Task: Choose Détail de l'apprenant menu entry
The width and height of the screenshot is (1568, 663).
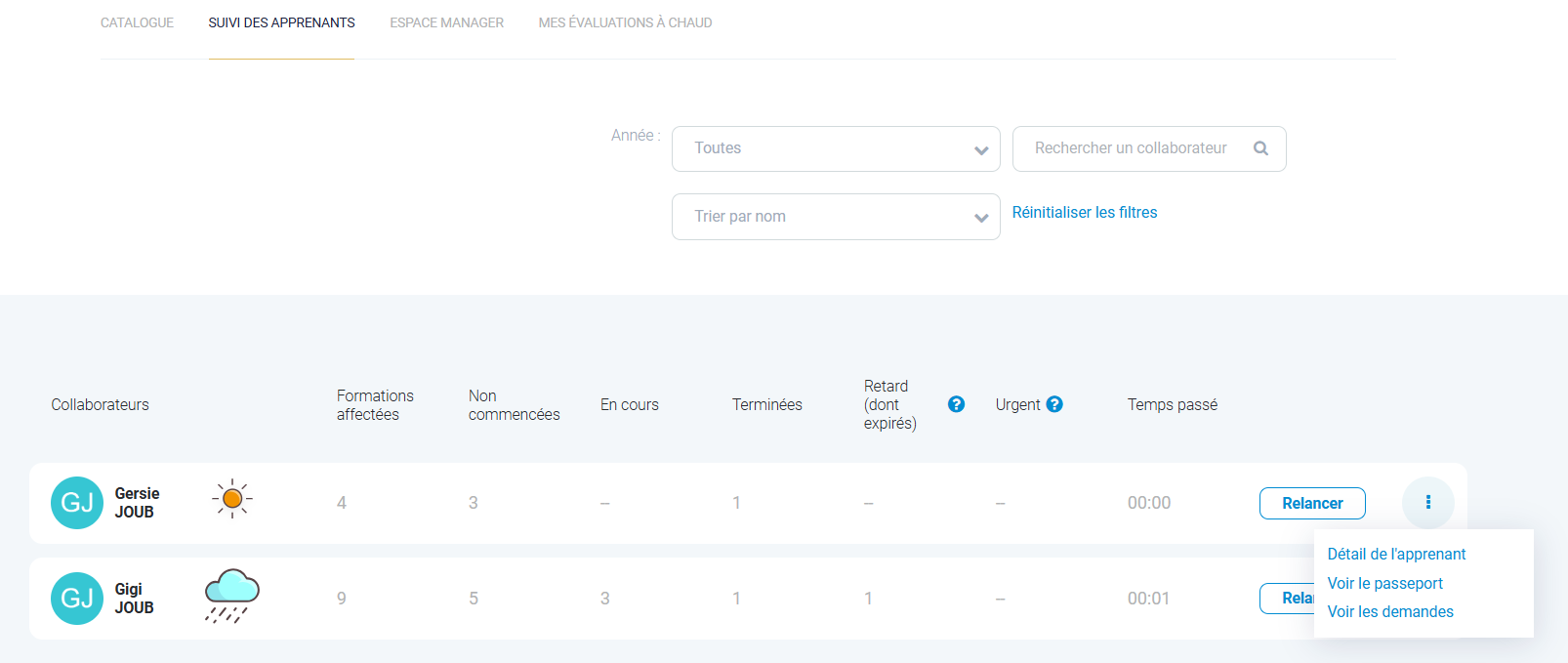Action: (1396, 555)
